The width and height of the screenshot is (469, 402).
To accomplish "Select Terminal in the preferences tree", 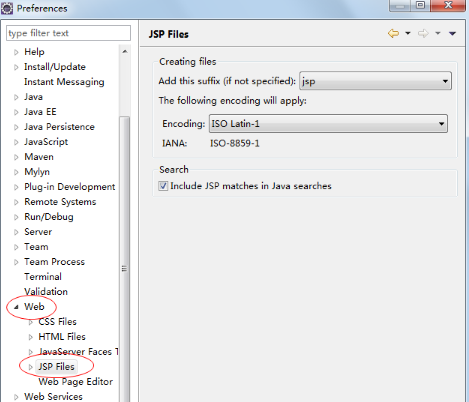I will (x=43, y=277).
